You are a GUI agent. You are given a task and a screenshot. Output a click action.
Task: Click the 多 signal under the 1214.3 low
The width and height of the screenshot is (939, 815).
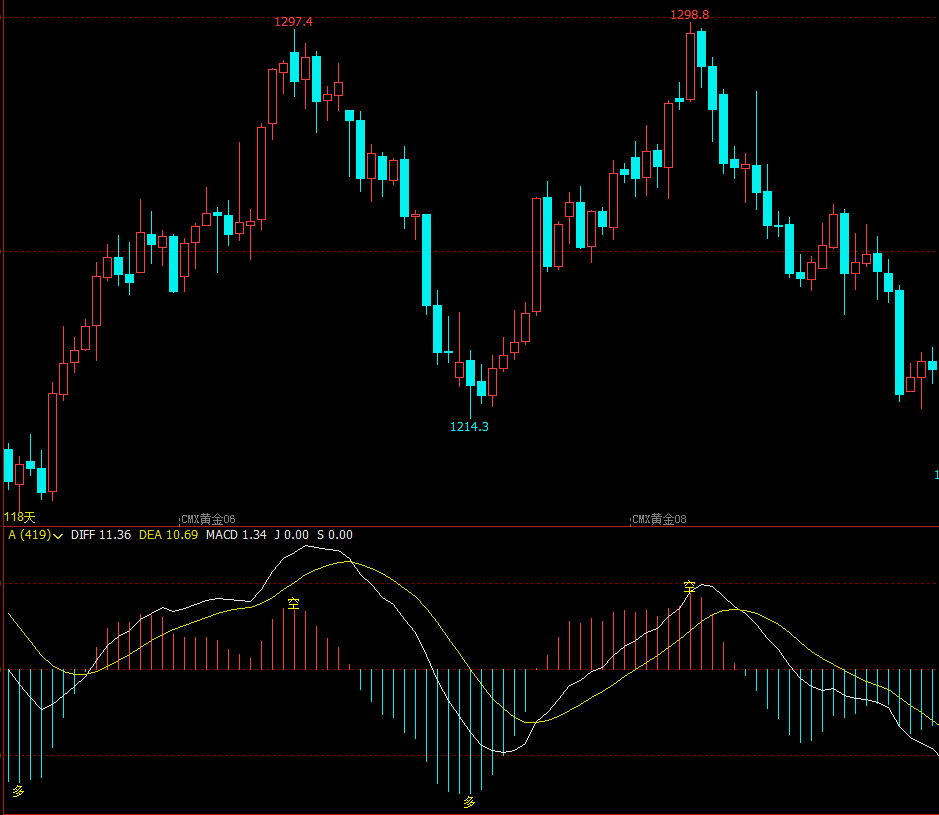click(x=469, y=802)
